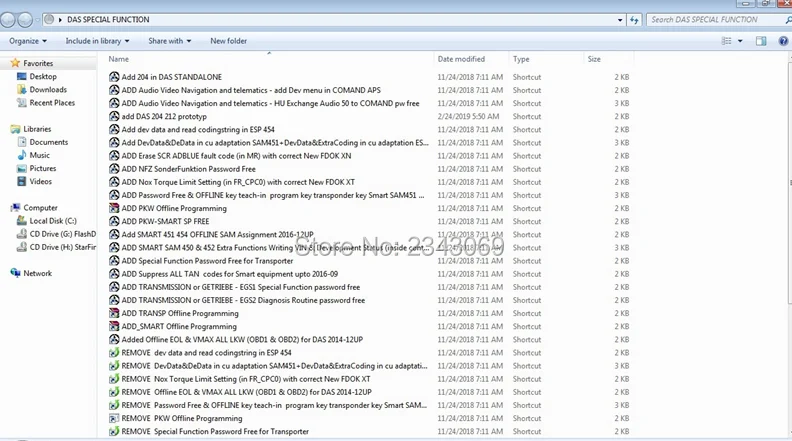Open Recent Places in the Favorites list
Screen dimensions: 792x441
click(52, 103)
